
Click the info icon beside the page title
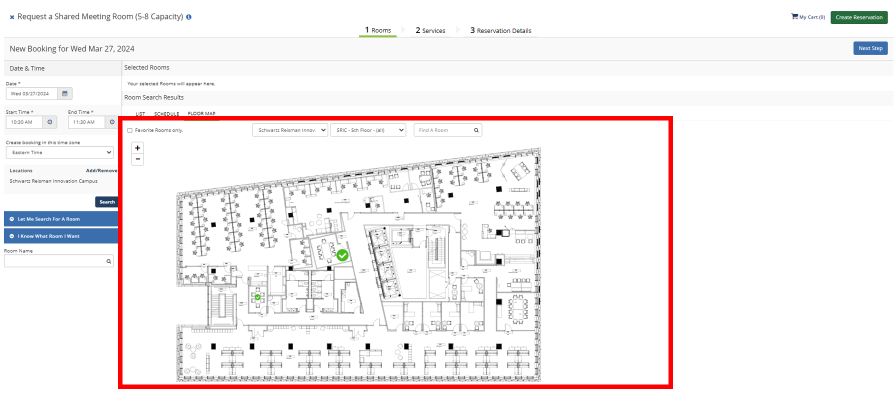pos(189,17)
